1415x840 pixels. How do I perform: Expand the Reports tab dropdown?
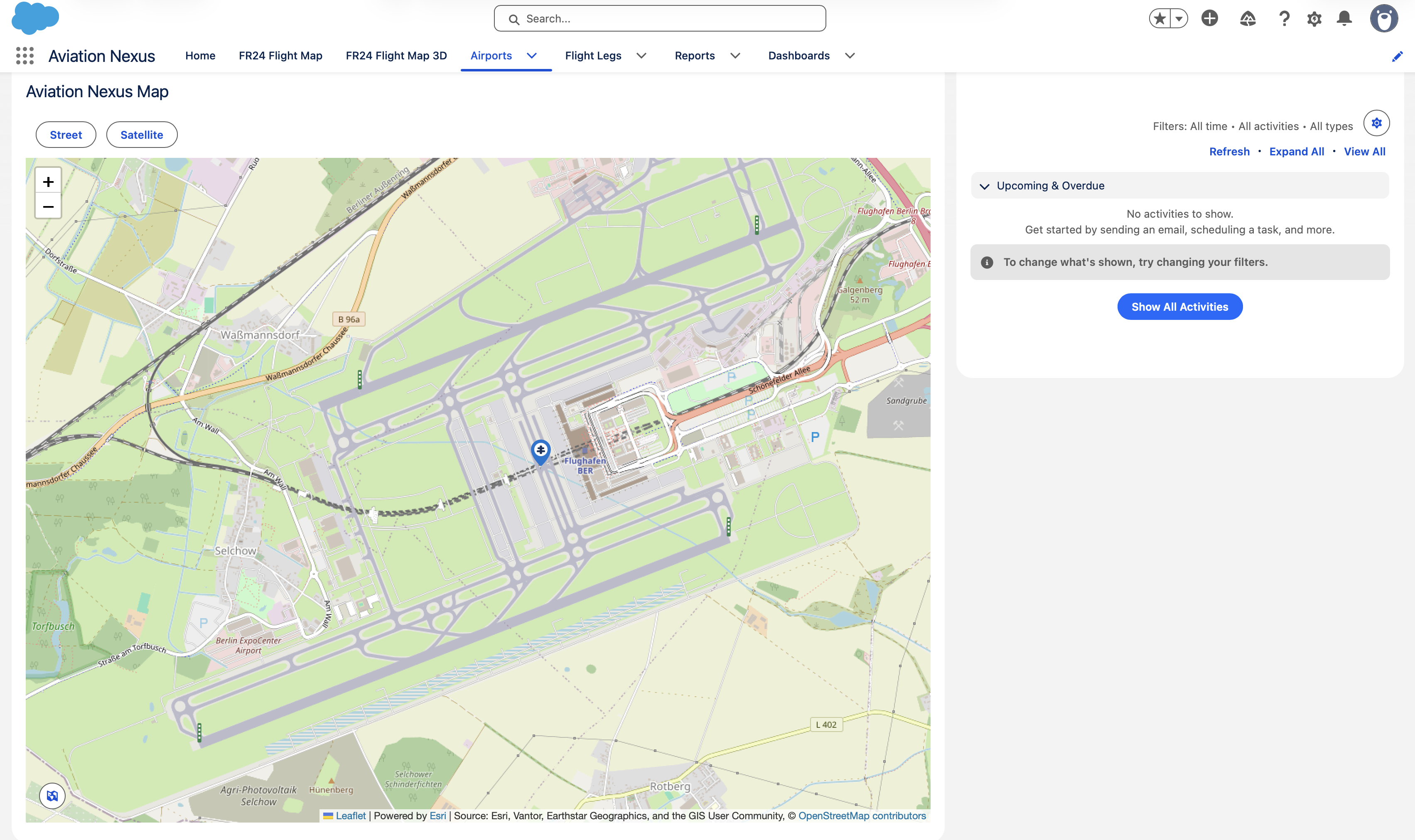point(735,56)
